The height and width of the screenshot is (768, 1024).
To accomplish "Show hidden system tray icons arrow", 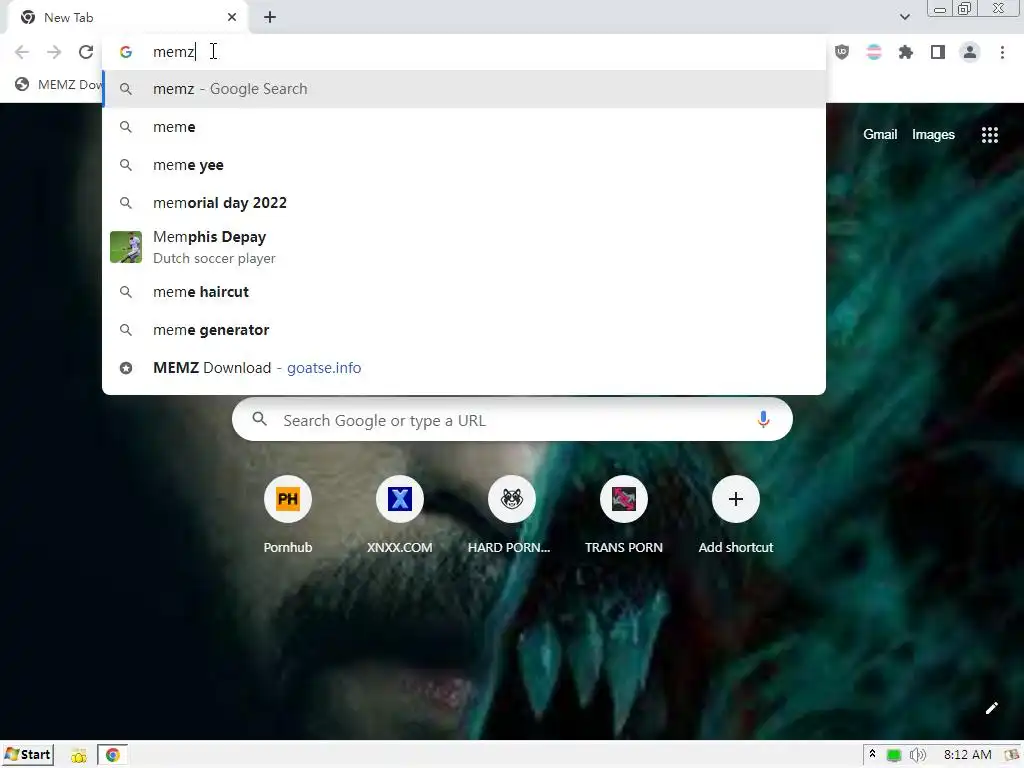I will click(872, 755).
